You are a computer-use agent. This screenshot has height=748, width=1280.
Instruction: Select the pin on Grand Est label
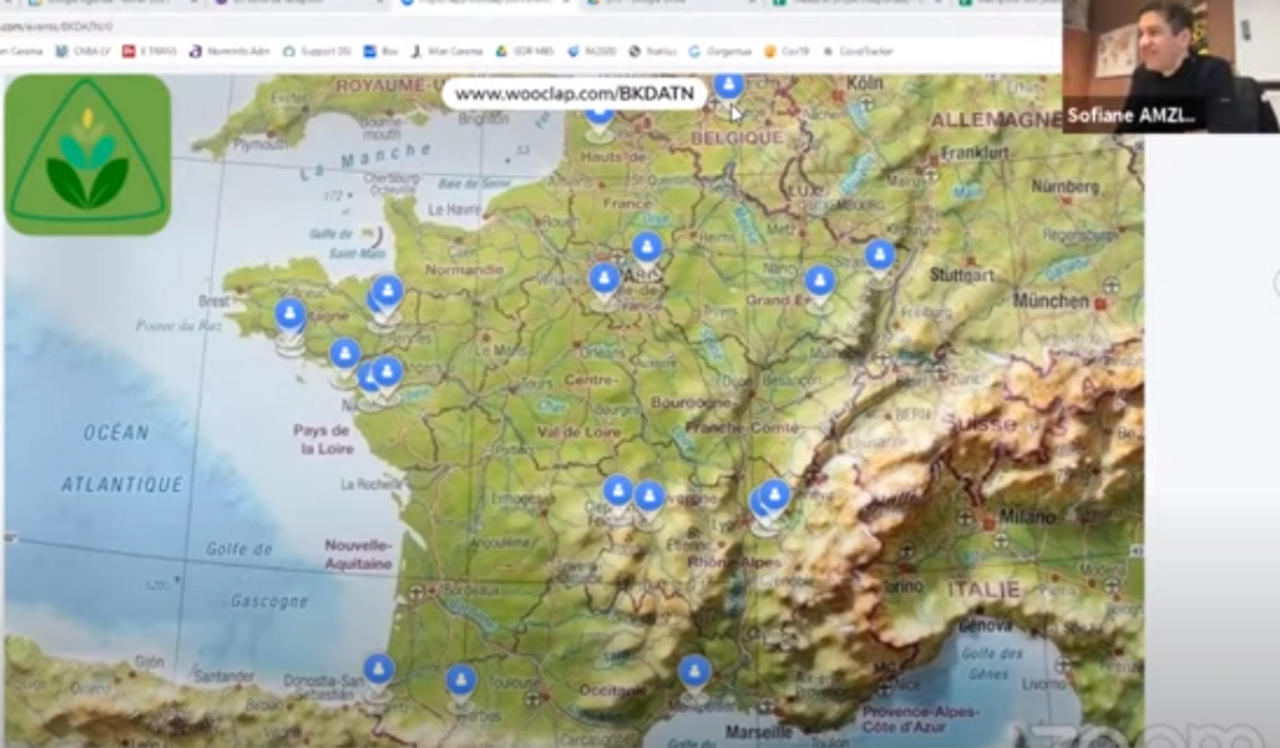click(x=820, y=282)
